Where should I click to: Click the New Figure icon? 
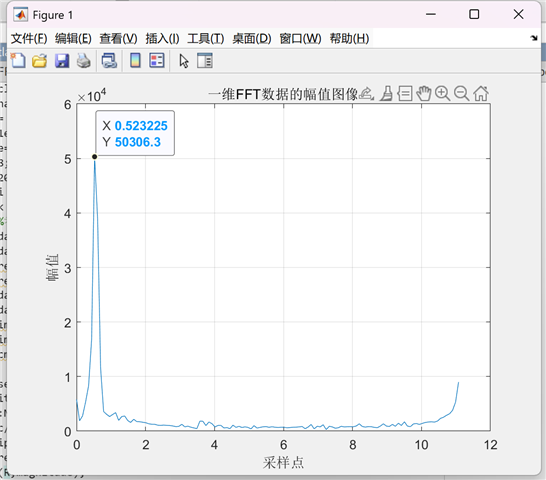tap(18, 61)
